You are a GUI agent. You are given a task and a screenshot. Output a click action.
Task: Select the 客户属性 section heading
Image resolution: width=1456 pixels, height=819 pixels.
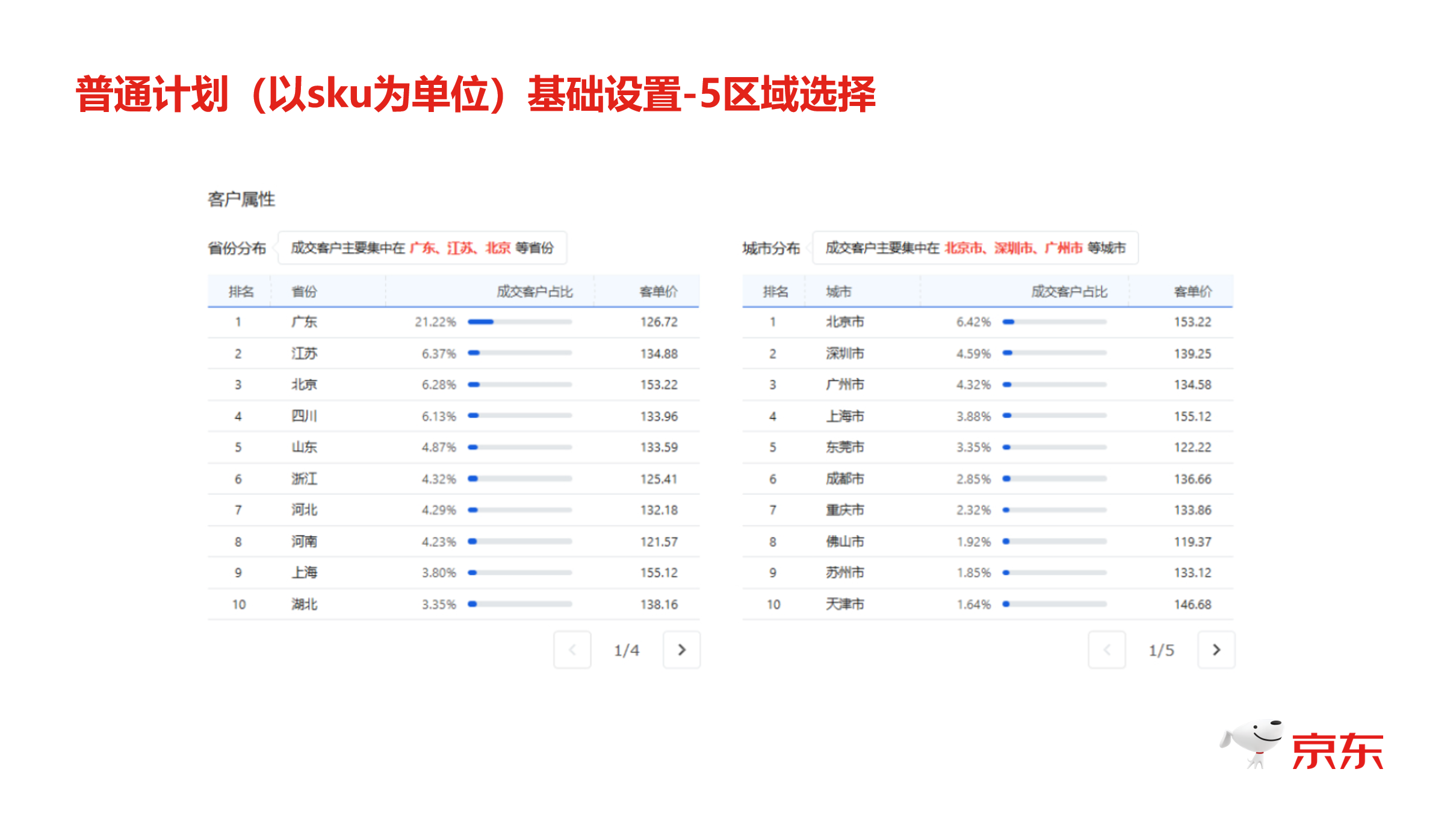[241, 199]
